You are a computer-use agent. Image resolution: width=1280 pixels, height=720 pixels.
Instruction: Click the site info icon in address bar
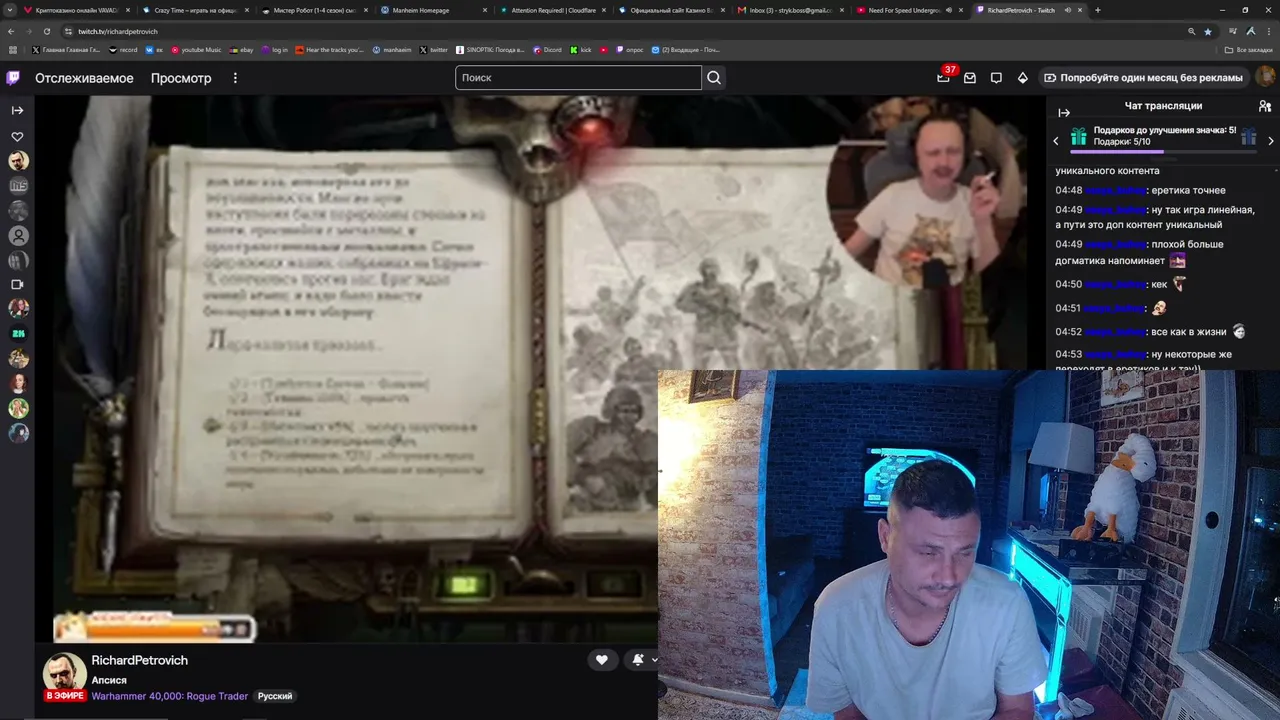(67, 31)
